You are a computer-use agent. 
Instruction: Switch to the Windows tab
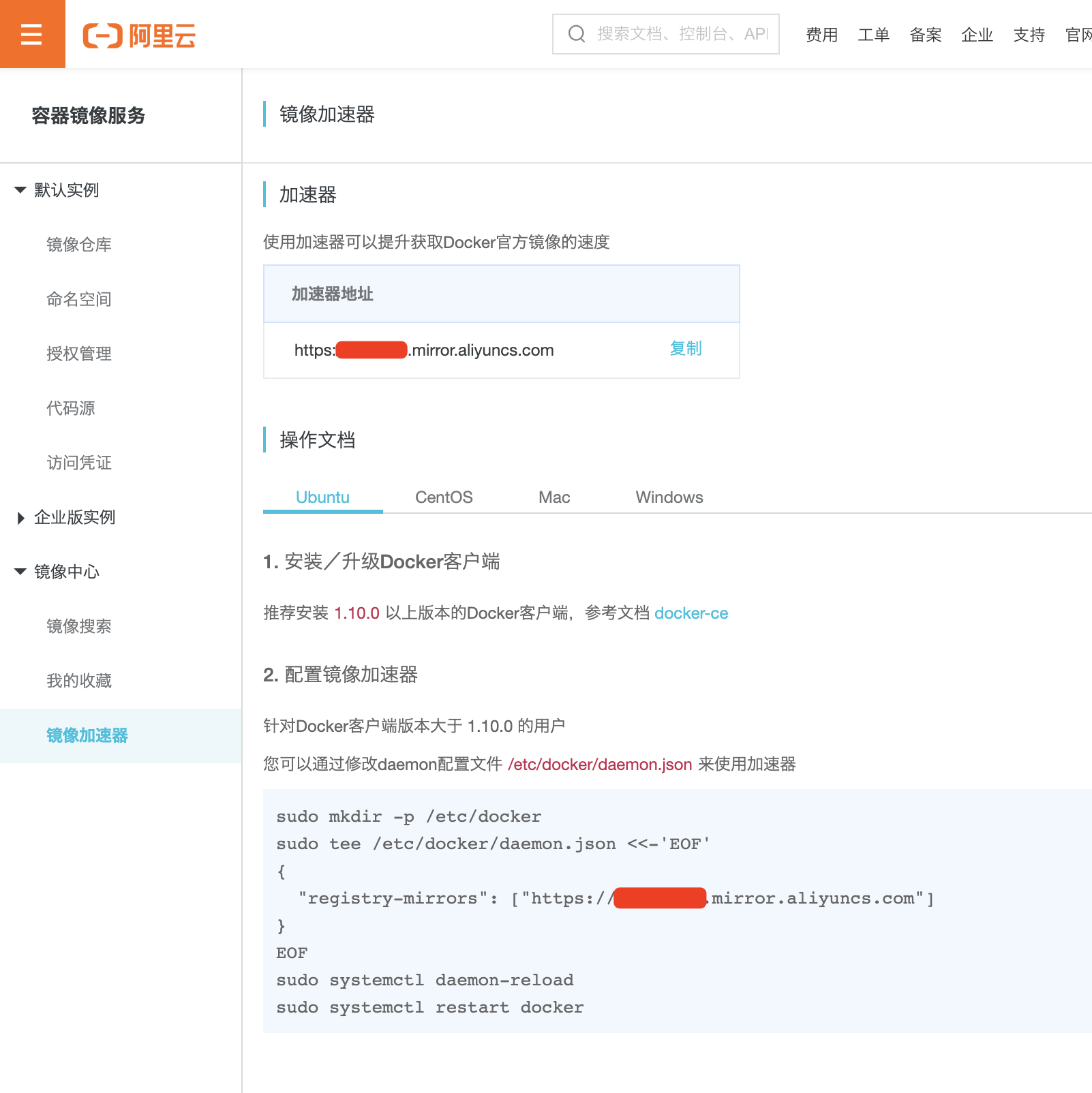[x=669, y=497]
